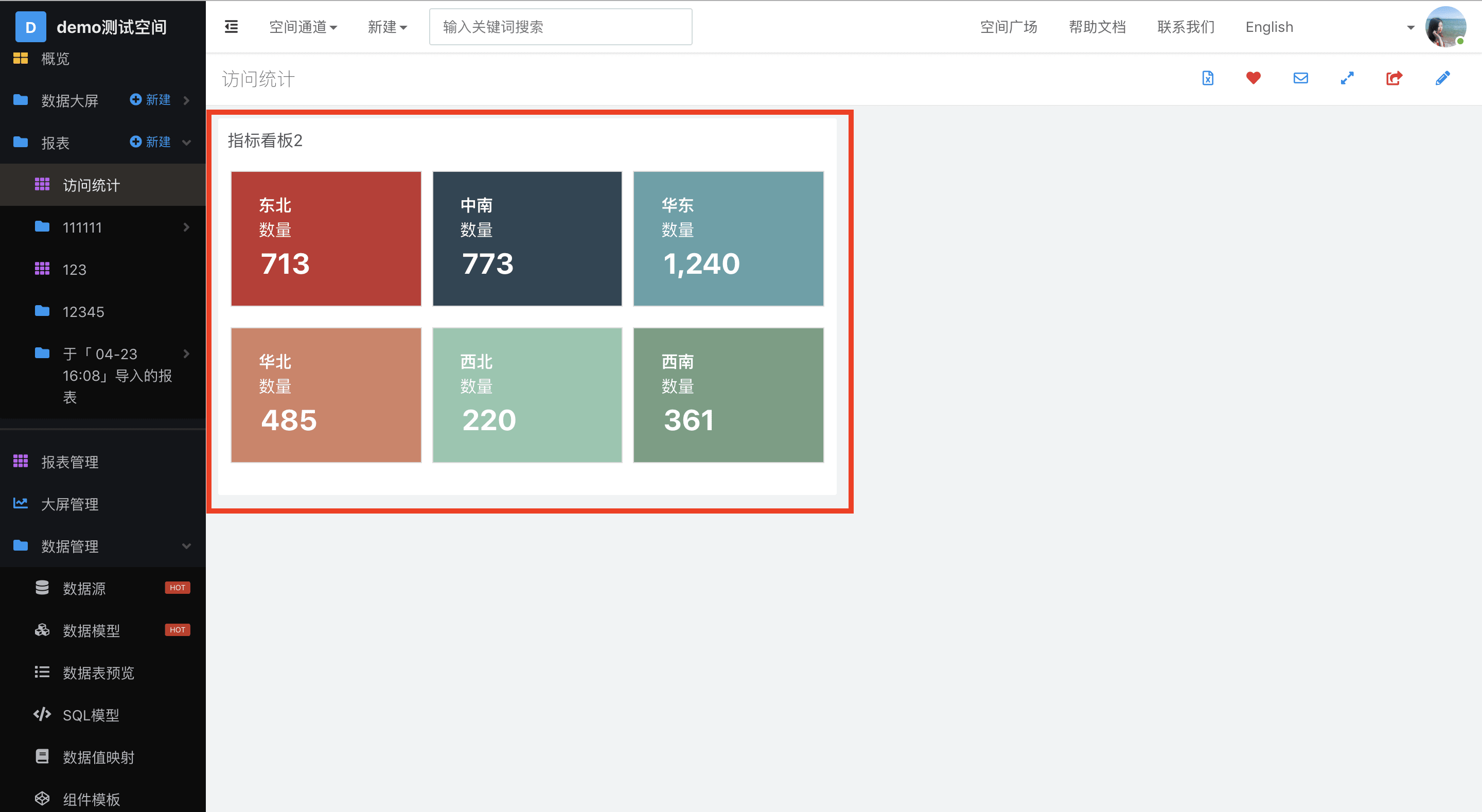Click the plus 新建 next to 数据大屏
The height and width of the screenshot is (812, 1482).
point(150,99)
